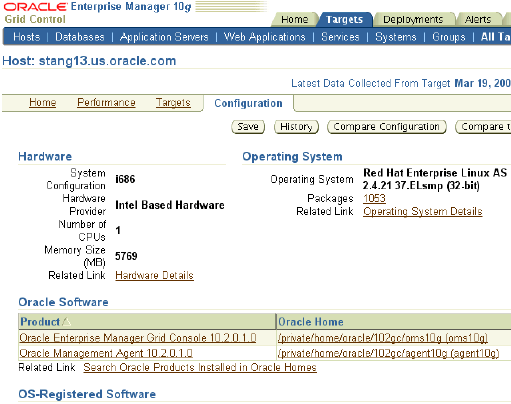This screenshot has height=404, width=511.
Task: Open the 1053 packages link
Action: click(x=374, y=199)
